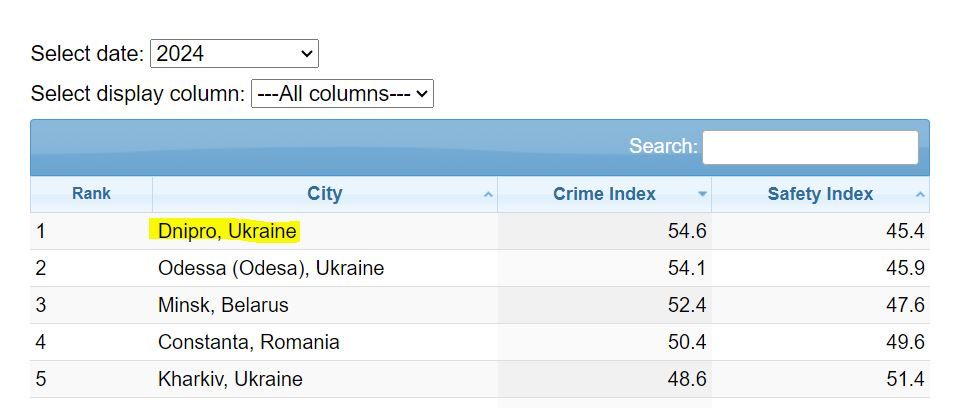Viewport: 978px width, 408px height.
Task: Click the sort arrow in City header
Action: [488, 195]
